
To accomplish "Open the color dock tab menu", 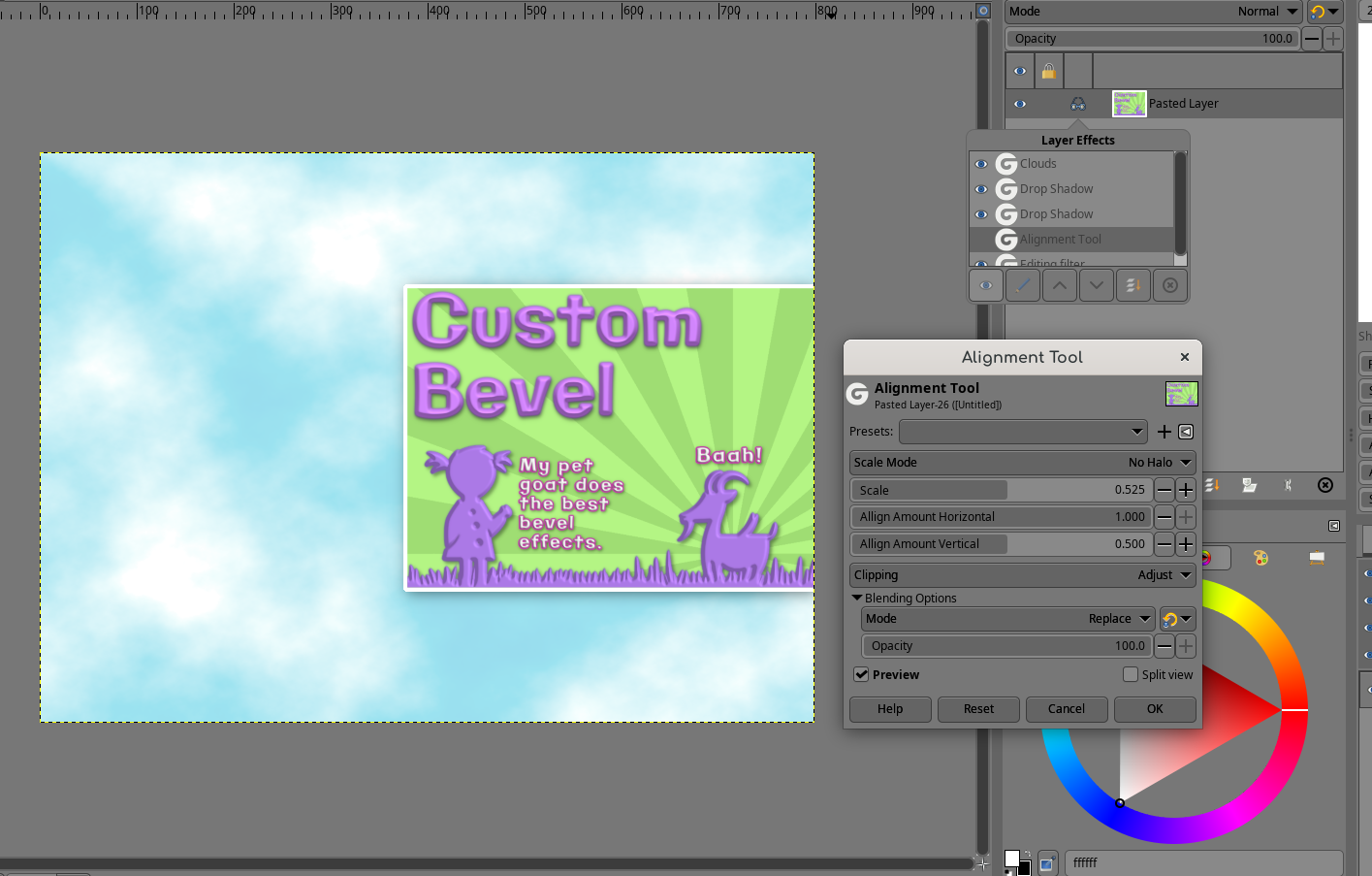I will pos(1334,526).
